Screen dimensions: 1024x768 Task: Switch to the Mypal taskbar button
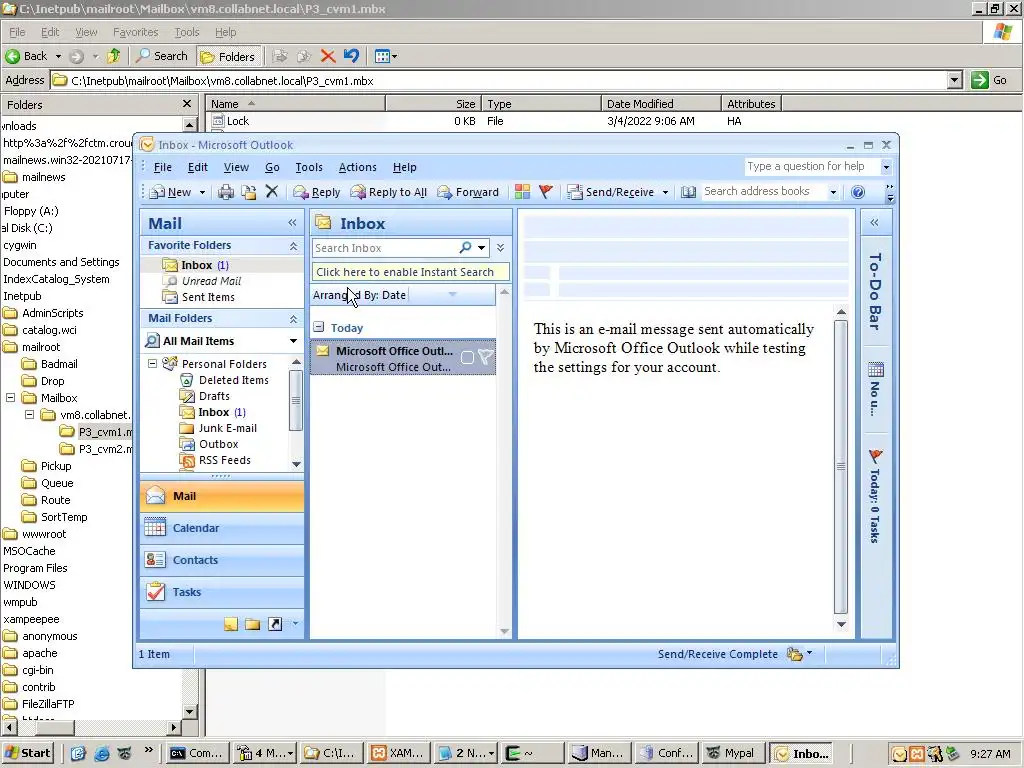731,753
